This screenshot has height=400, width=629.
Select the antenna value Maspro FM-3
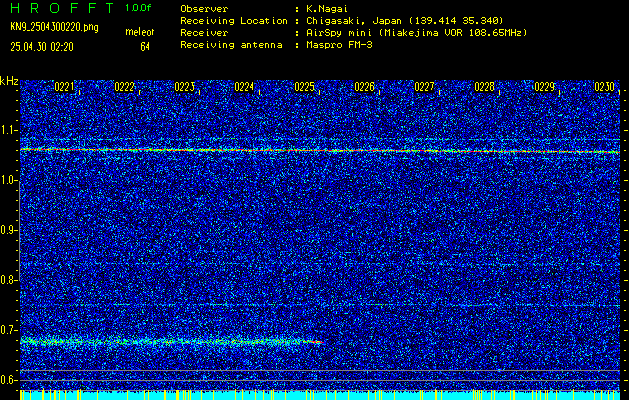tap(339, 45)
